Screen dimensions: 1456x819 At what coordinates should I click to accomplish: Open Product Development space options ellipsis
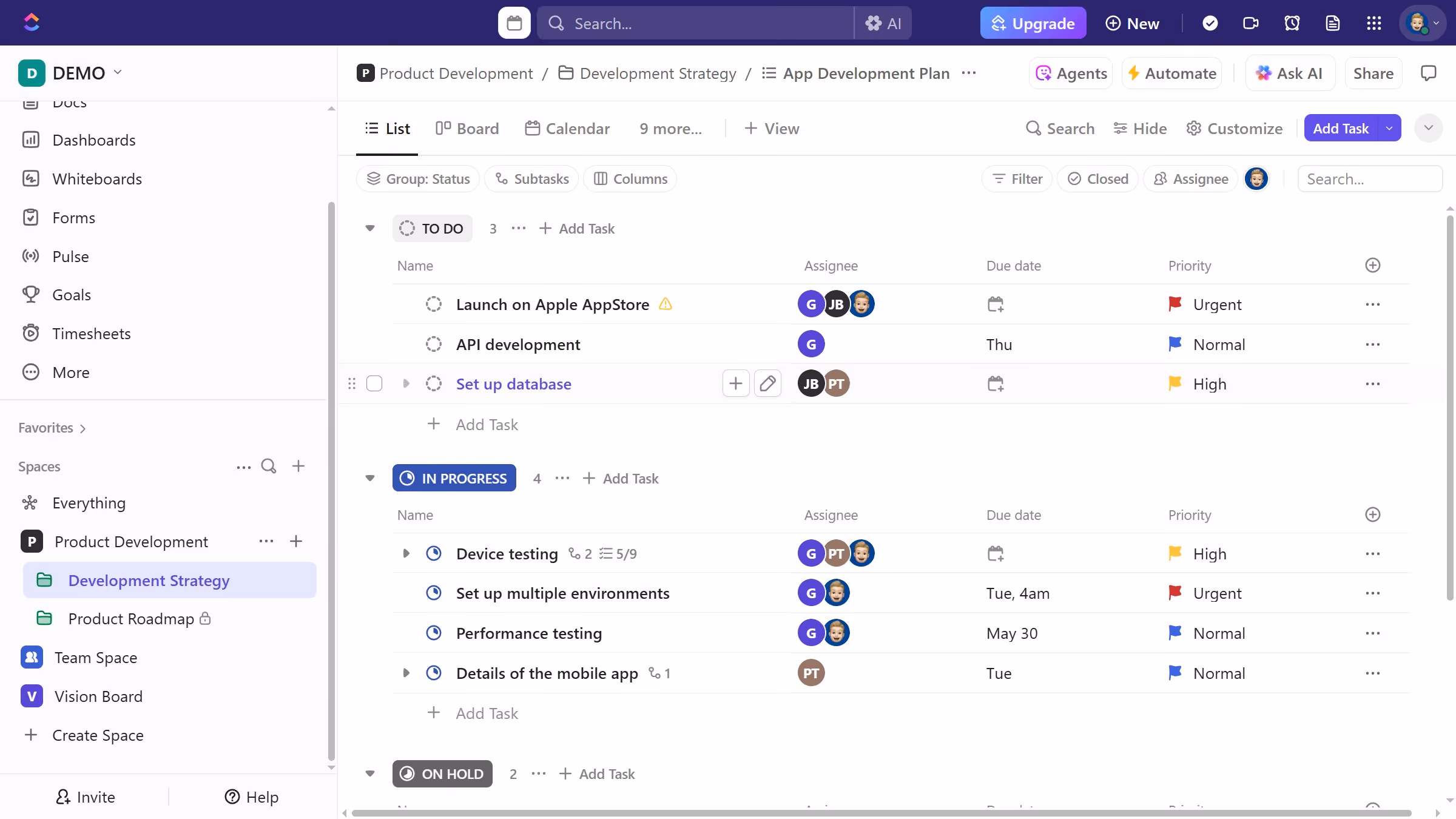pyautogui.click(x=266, y=541)
